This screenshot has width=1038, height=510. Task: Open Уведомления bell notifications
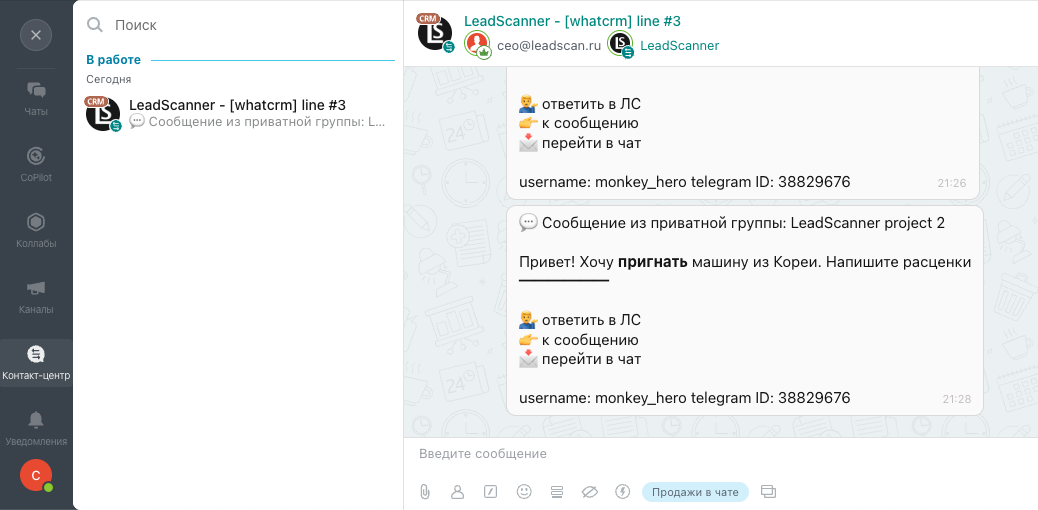coord(36,428)
